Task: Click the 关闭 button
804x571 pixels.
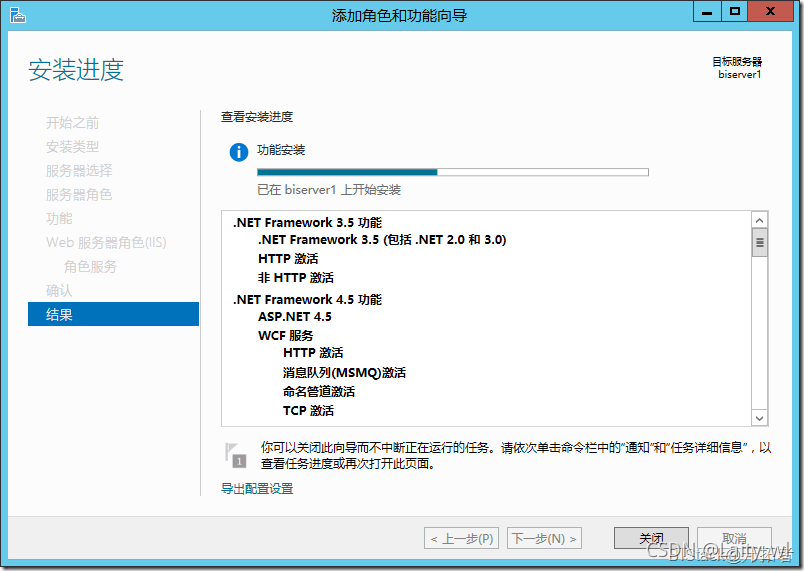Action: pos(651,538)
